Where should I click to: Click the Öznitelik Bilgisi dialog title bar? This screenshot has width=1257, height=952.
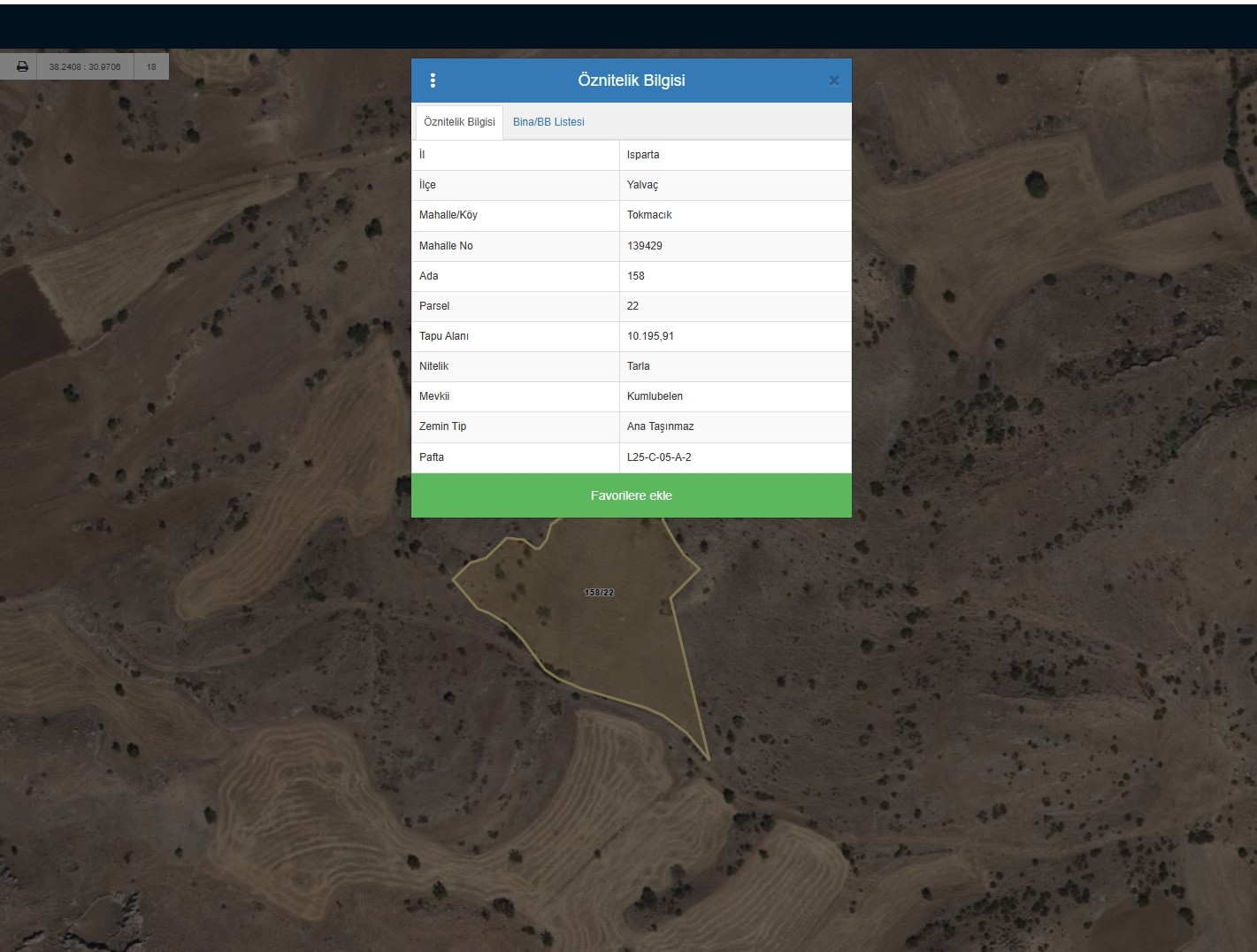(x=632, y=81)
